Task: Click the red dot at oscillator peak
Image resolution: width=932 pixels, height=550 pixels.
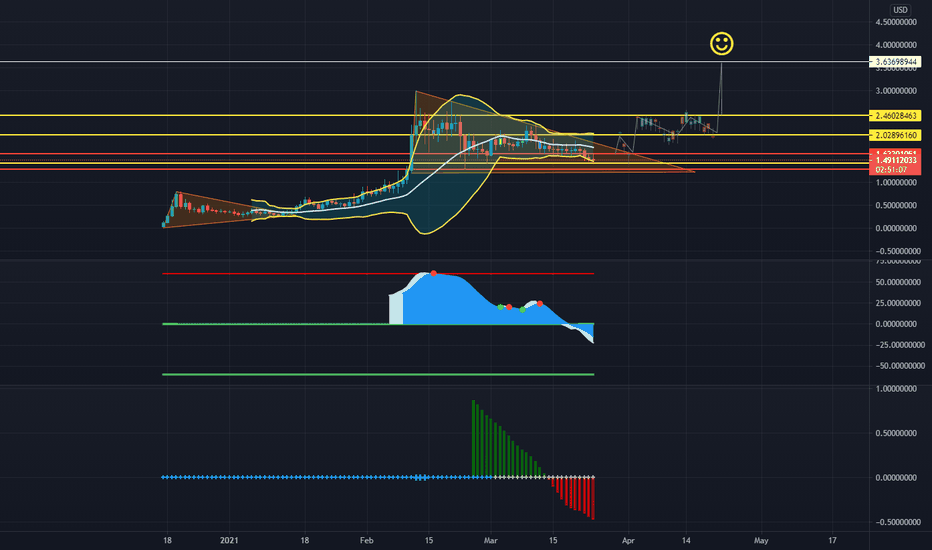Action: 433,273
